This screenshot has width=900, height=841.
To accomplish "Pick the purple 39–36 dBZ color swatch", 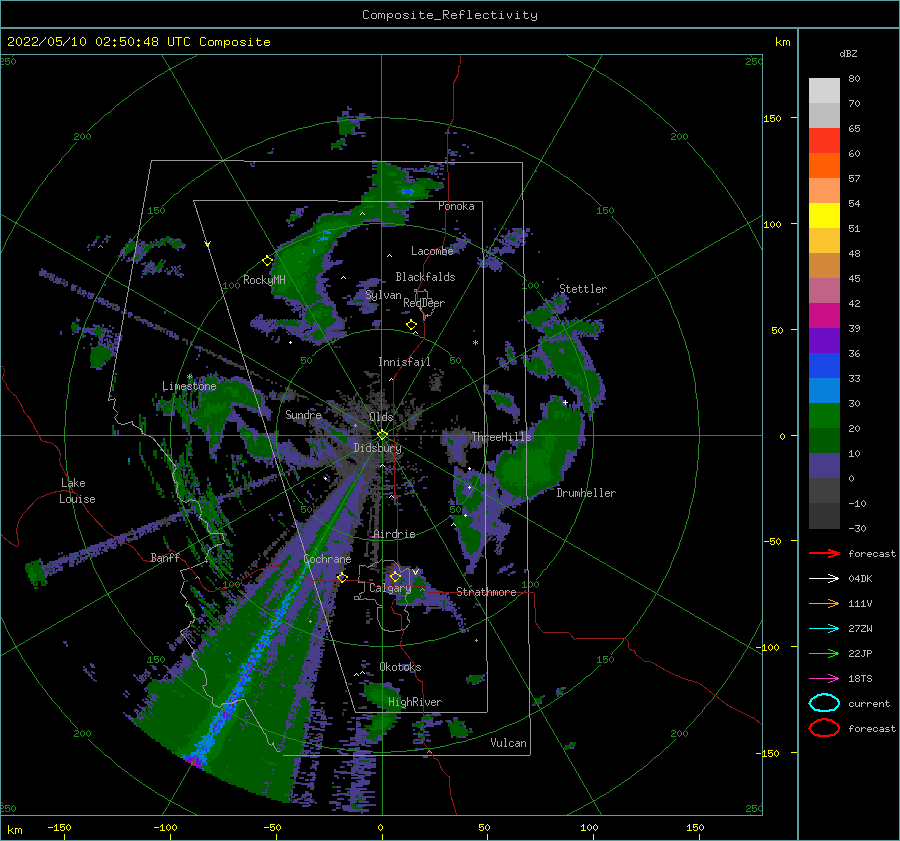I will pos(824,340).
